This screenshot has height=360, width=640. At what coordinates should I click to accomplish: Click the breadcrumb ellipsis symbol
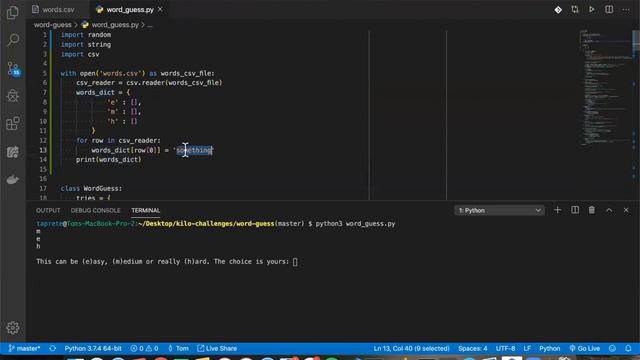click(x=150, y=25)
